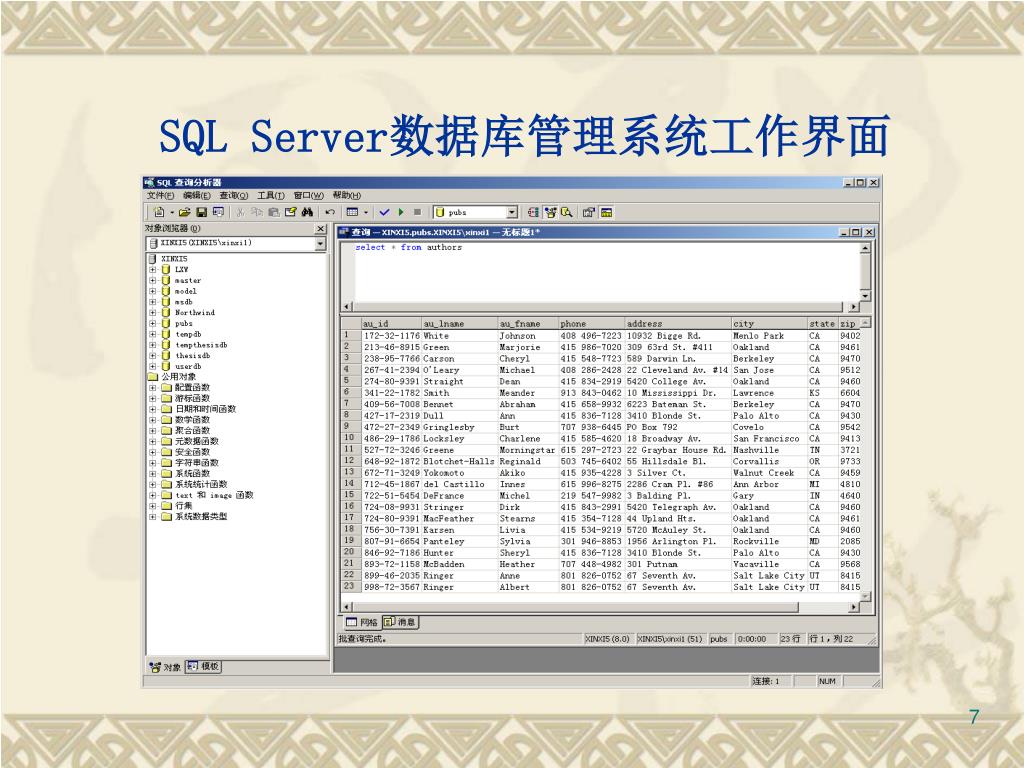Click the au_lname column header
This screenshot has height=768, width=1024.
(x=460, y=323)
